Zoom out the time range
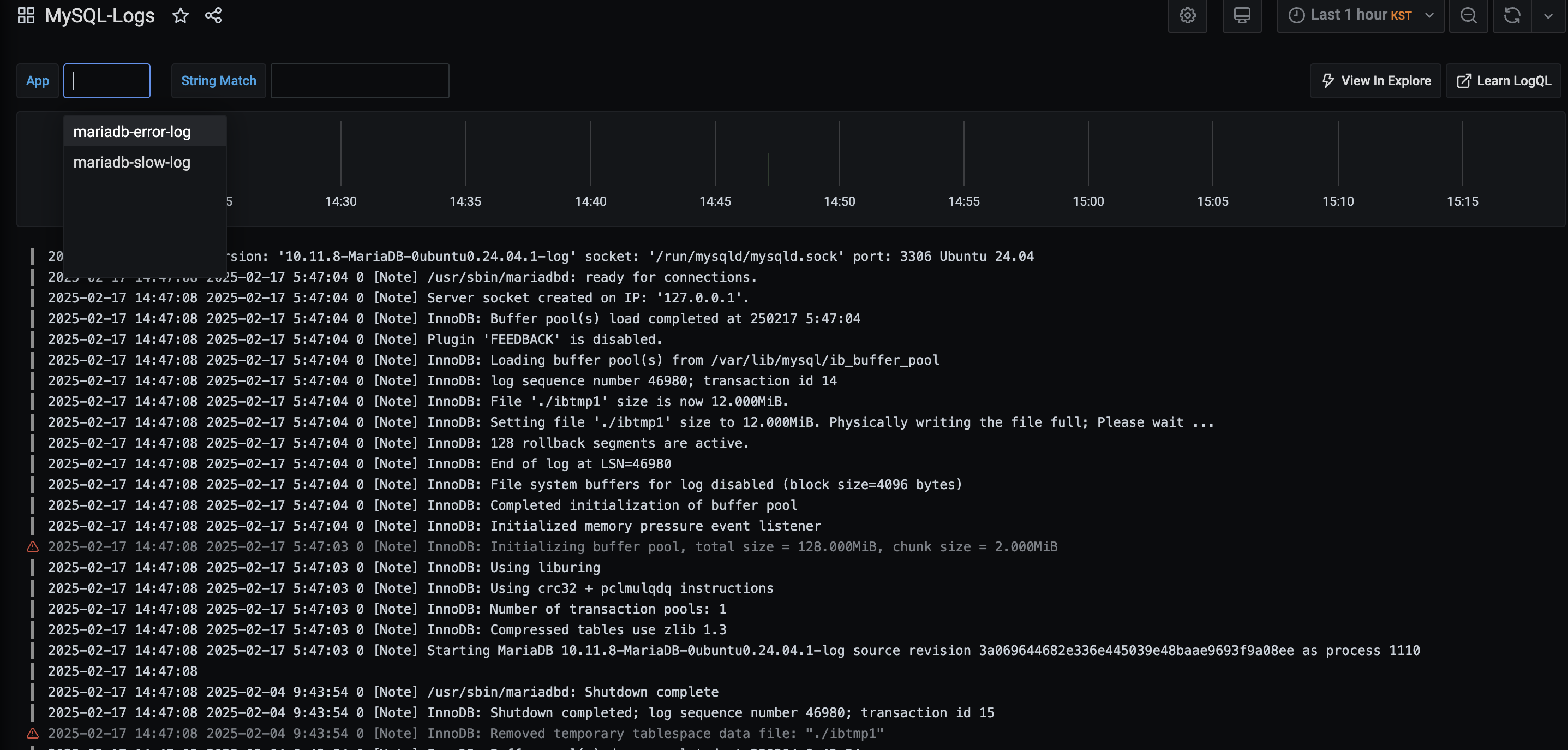 pos(1468,16)
